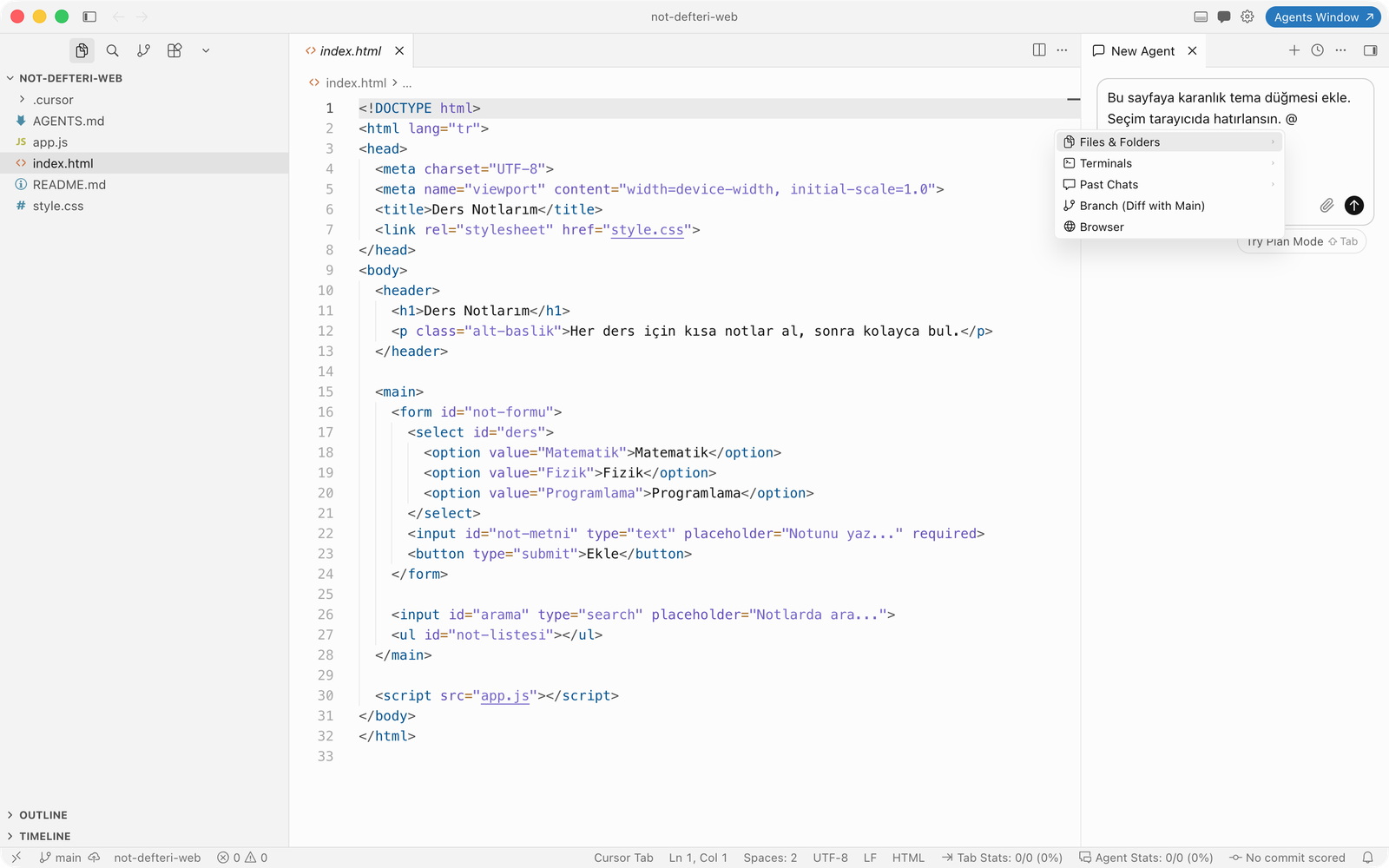Toggle the chat pane icon in the title bar
The height and width of the screenshot is (868, 1389).
pos(1224,16)
